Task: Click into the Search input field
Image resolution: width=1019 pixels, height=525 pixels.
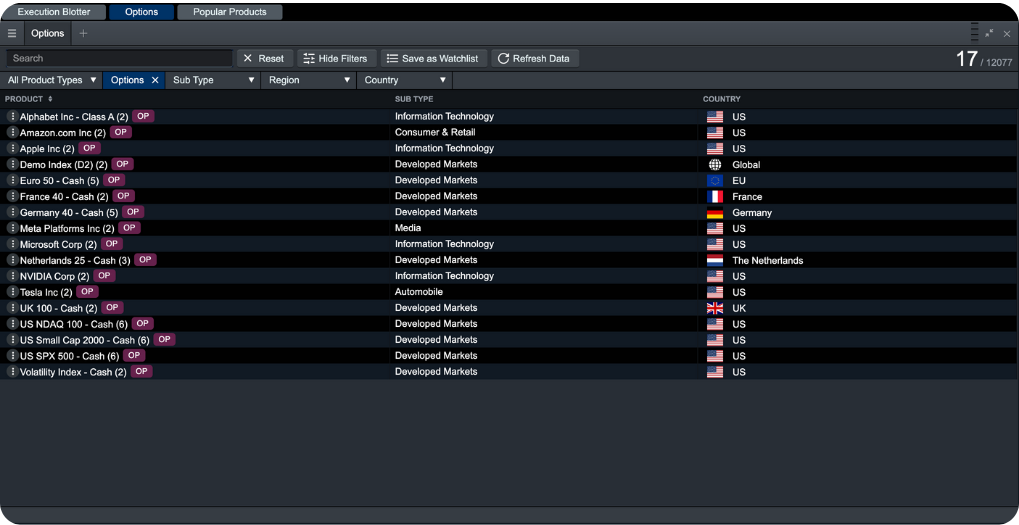Action: [119, 58]
